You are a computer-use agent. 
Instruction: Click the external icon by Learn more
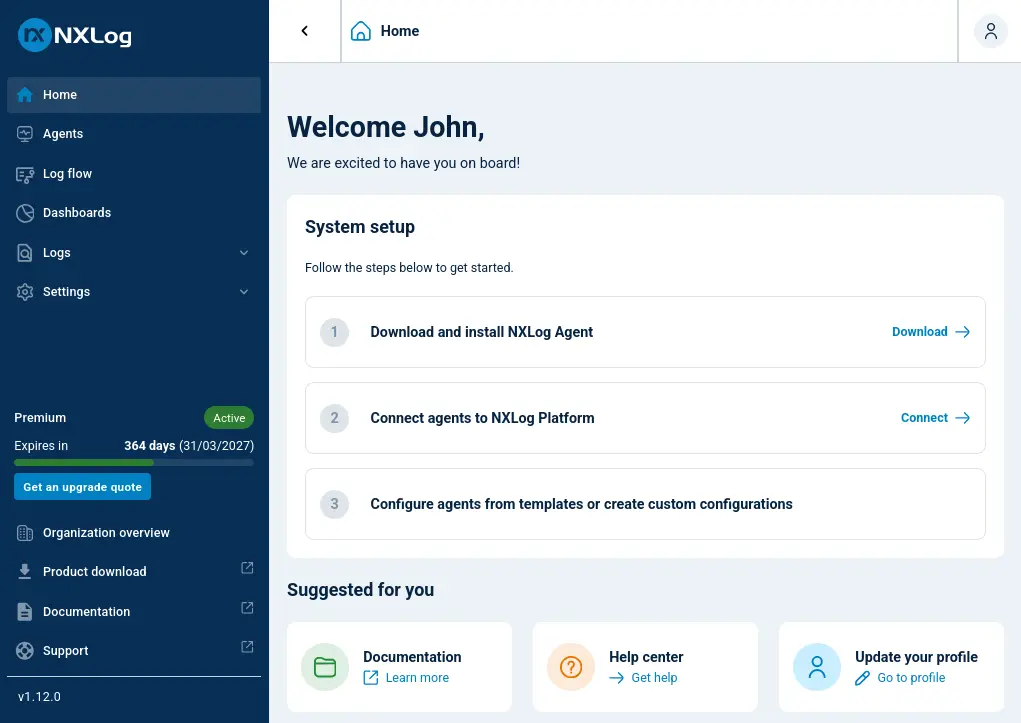[371, 678]
